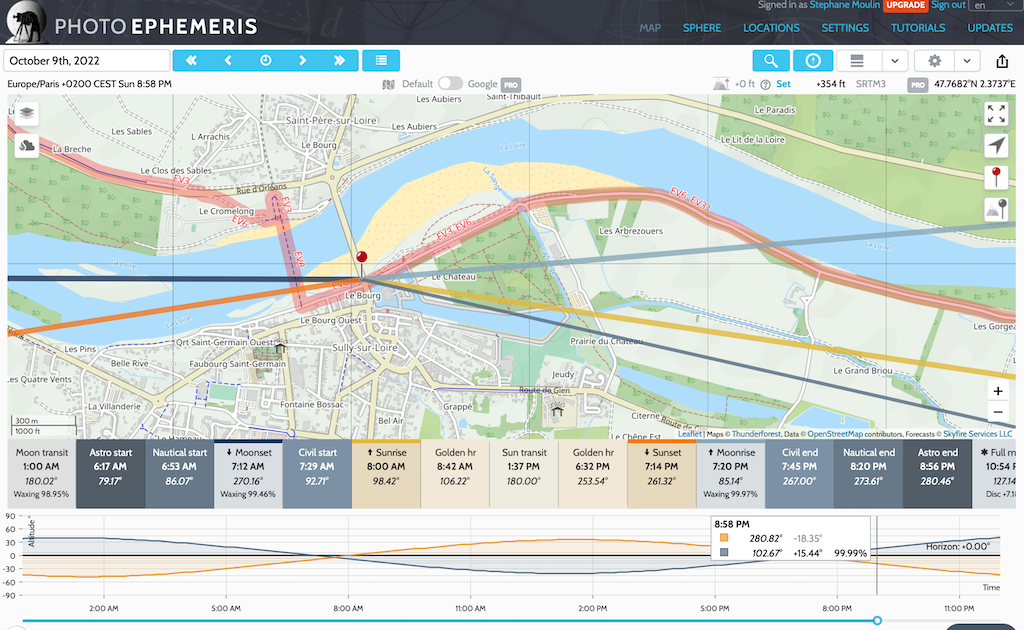Viewport: 1024px width, 630px height.
Task: Enter fullscreen map mode
Action: pyautogui.click(x=996, y=114)
